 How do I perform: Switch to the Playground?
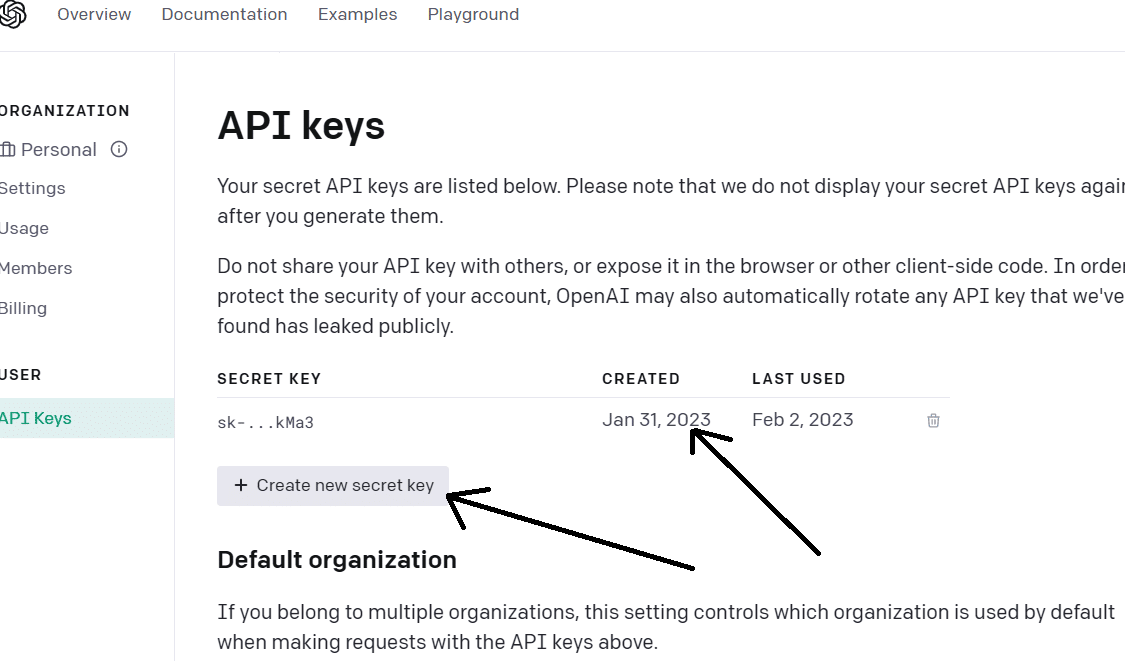point(473,15)
